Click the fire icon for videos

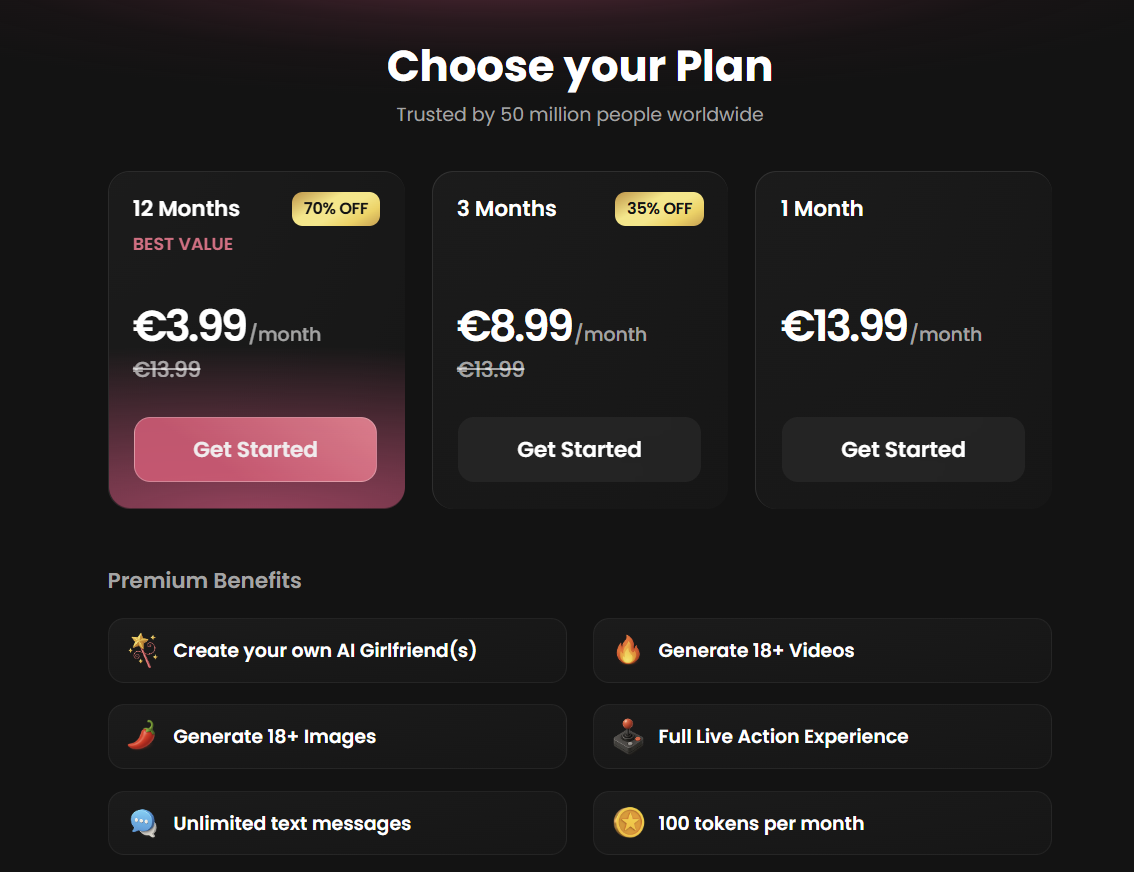click(628, 651)
